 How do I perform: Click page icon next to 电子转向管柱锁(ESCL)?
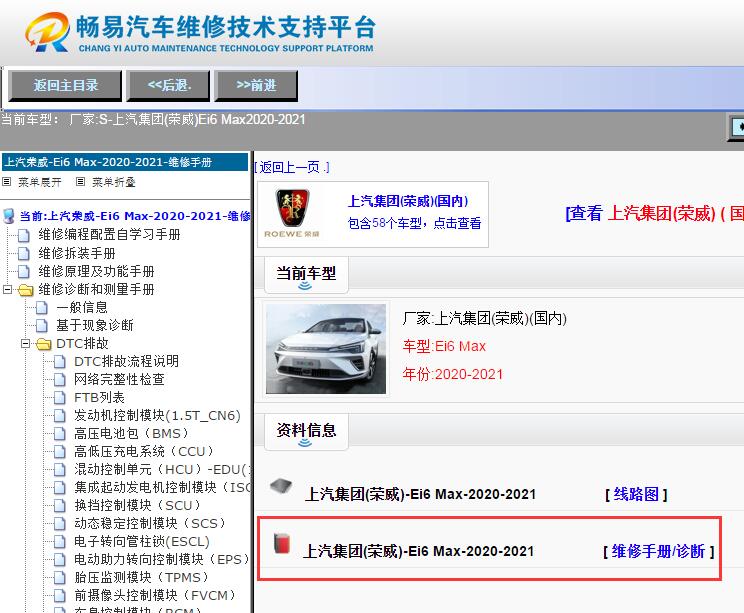tap(60, 542)
